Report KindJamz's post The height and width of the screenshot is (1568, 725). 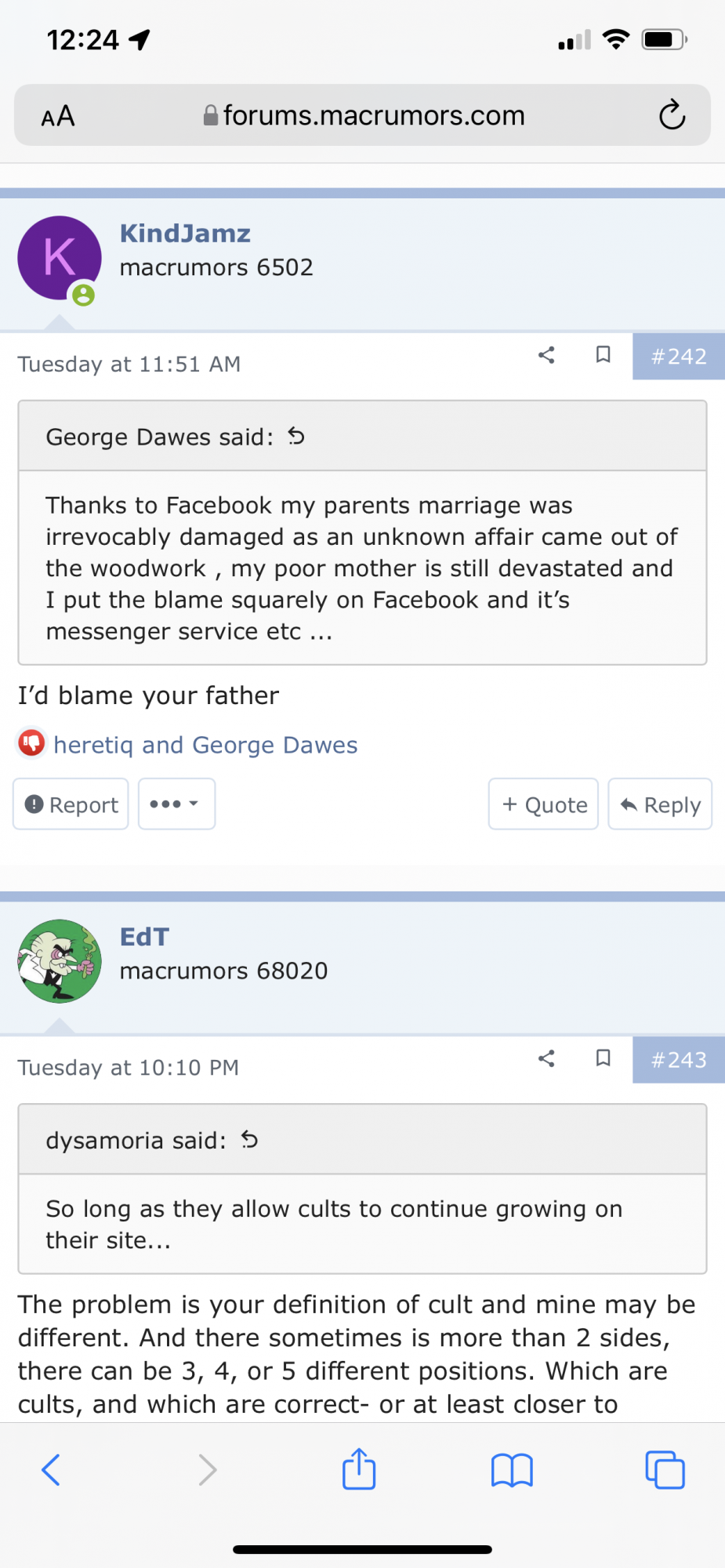click(71, 804)
